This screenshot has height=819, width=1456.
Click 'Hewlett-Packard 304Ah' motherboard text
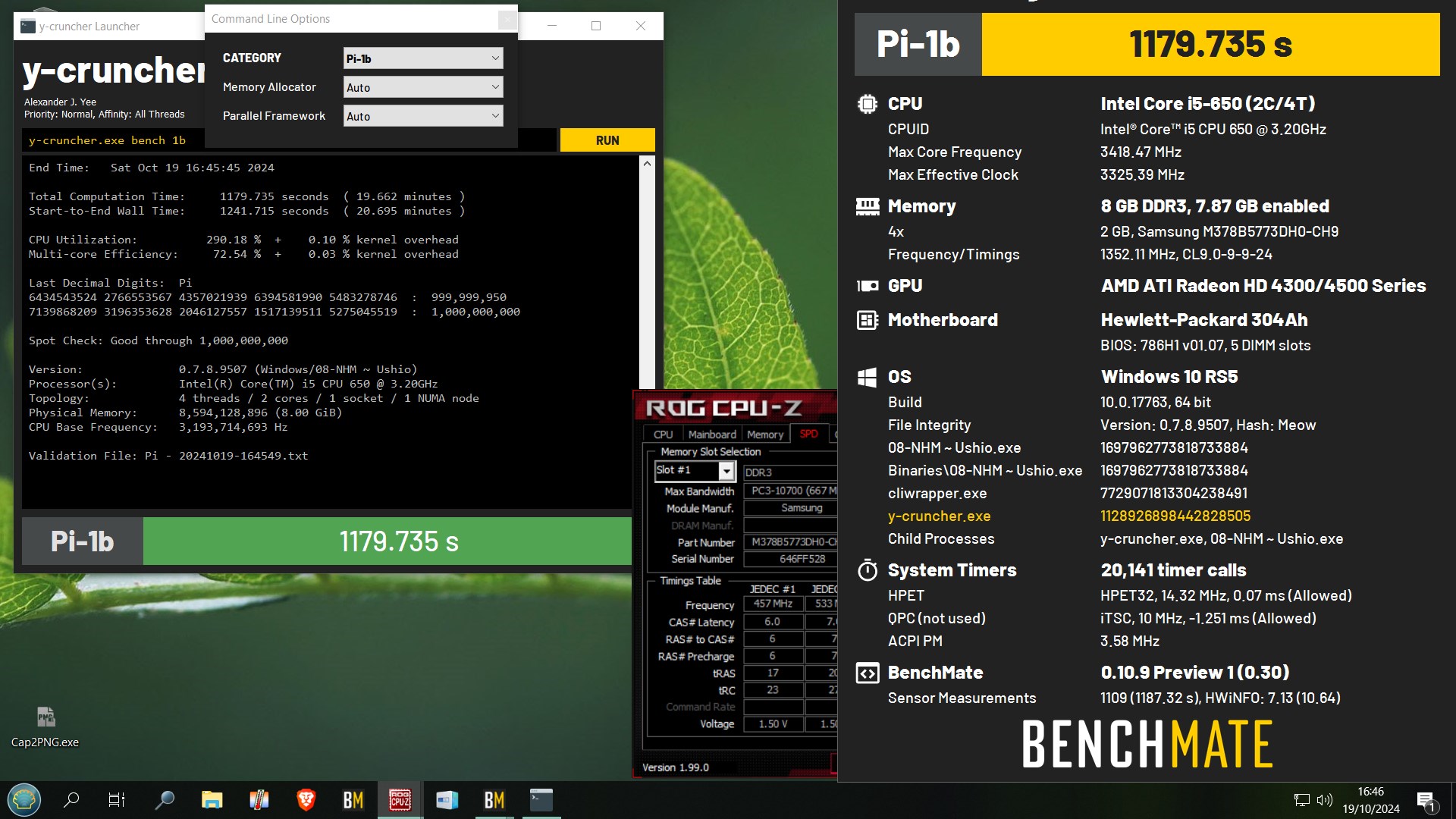tap(1204, 320)
